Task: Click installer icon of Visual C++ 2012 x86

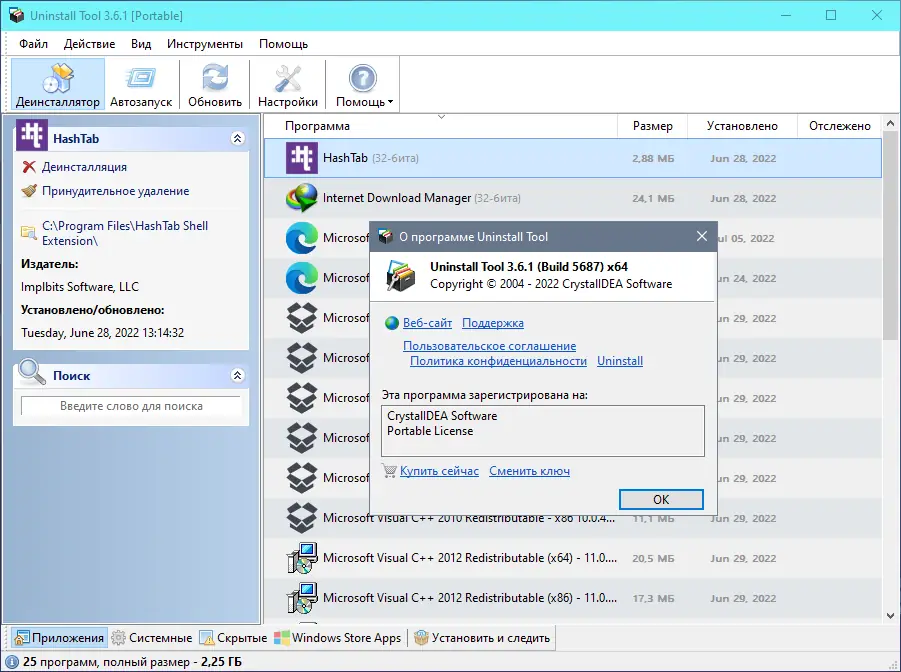Action: point(302,598)
